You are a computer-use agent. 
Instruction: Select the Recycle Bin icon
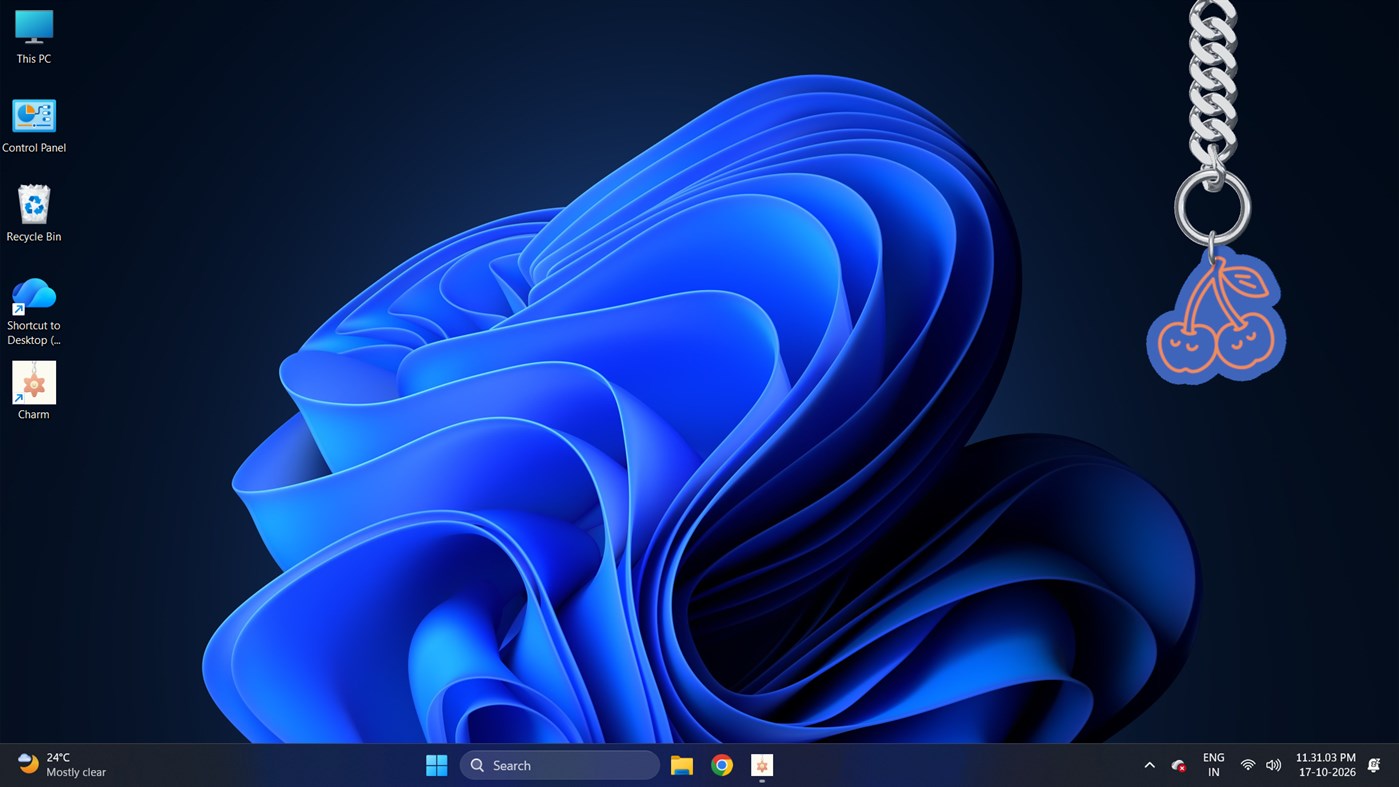(33, 214)
